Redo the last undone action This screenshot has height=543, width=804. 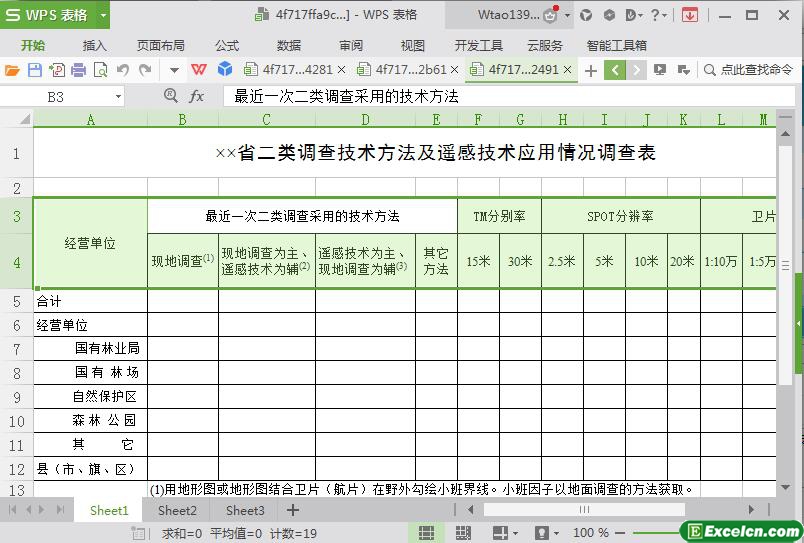click(x=145, y=70)
